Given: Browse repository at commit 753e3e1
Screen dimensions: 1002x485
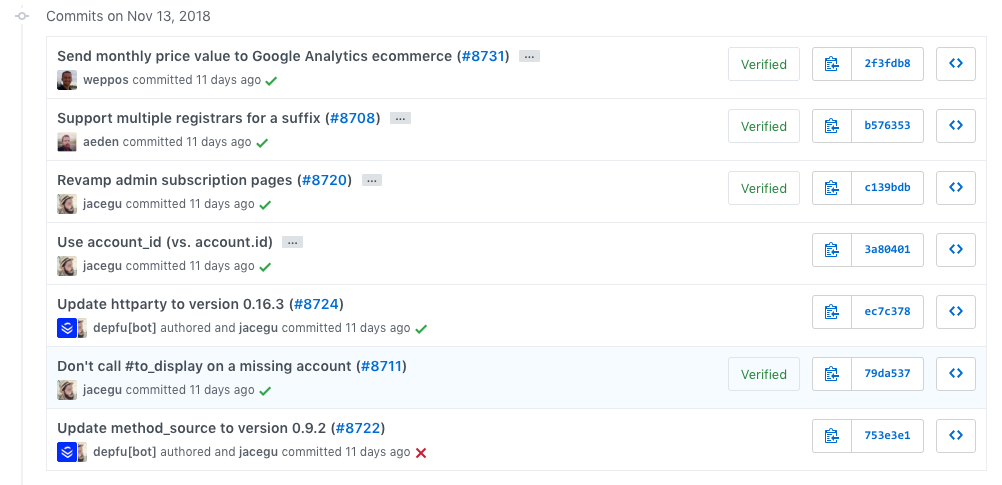Looking at the screenshot, I should [955, 436].
